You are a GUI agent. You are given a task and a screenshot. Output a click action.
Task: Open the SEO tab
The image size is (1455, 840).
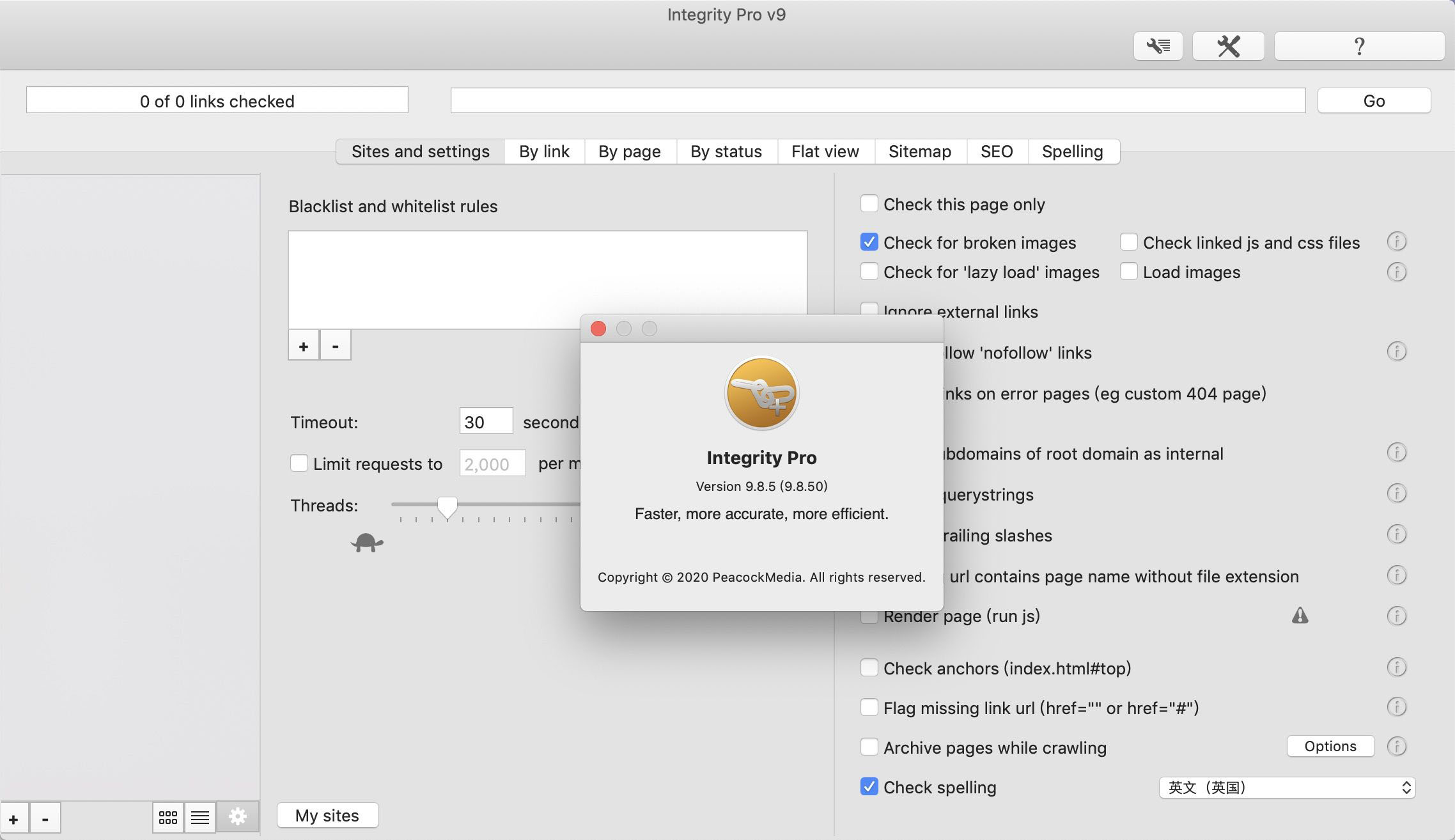point(997,152)
